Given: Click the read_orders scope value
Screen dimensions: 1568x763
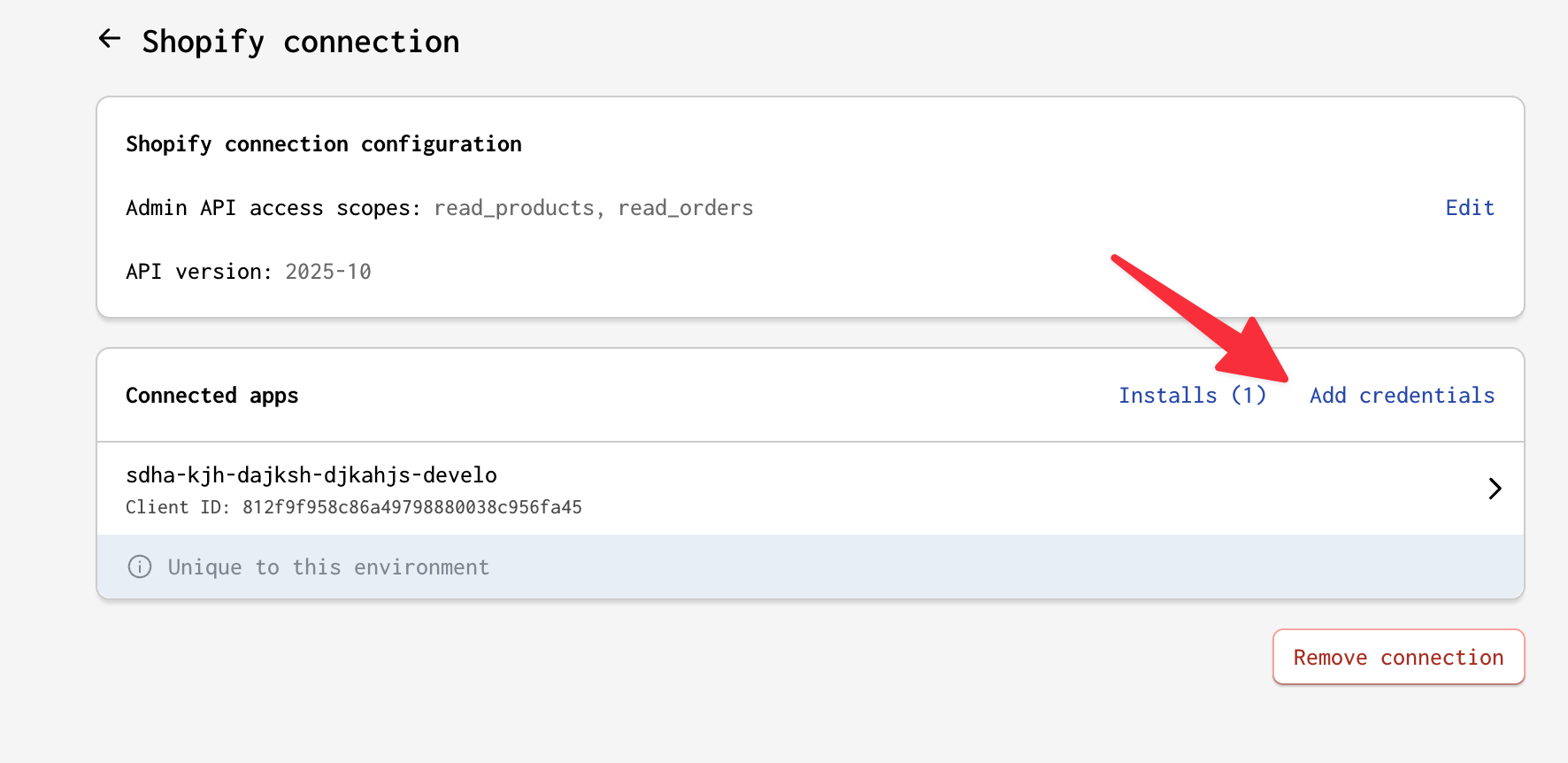Looking at the screenshot, I should point(686,208).
